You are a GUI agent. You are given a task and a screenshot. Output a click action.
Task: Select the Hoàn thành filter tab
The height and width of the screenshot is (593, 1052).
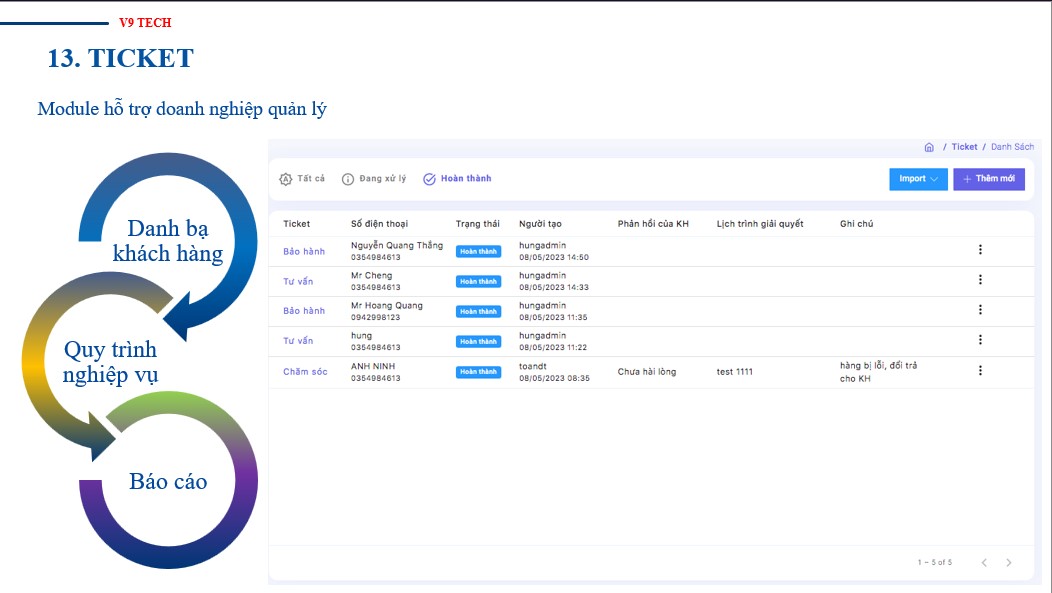coord(457,179)
